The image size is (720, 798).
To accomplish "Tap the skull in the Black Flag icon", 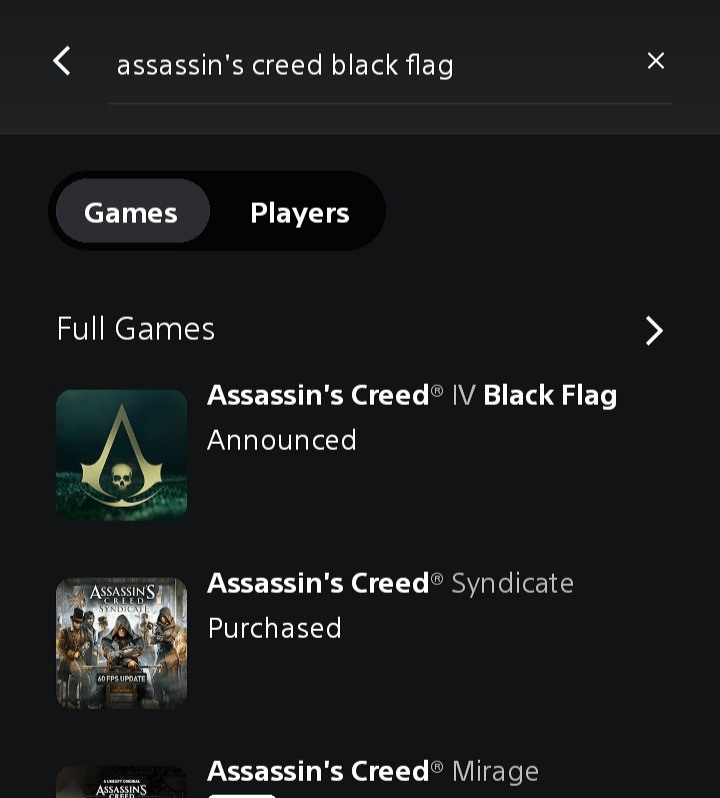I will pos(122,477).
